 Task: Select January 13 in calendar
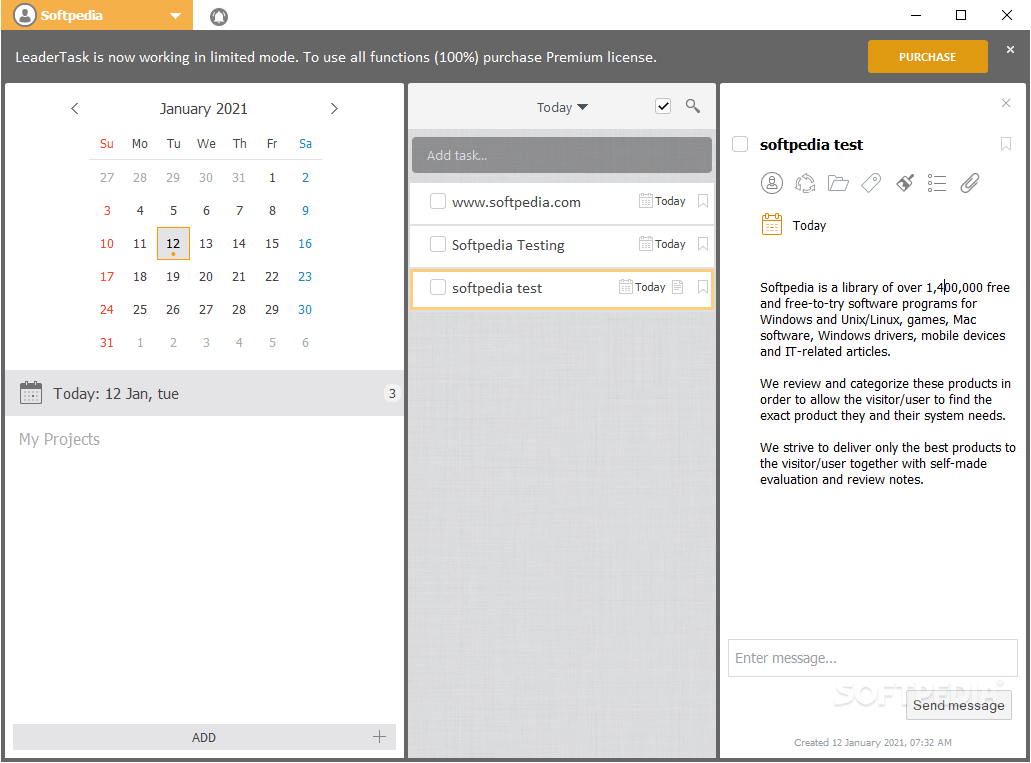click(x=206, y=243)
